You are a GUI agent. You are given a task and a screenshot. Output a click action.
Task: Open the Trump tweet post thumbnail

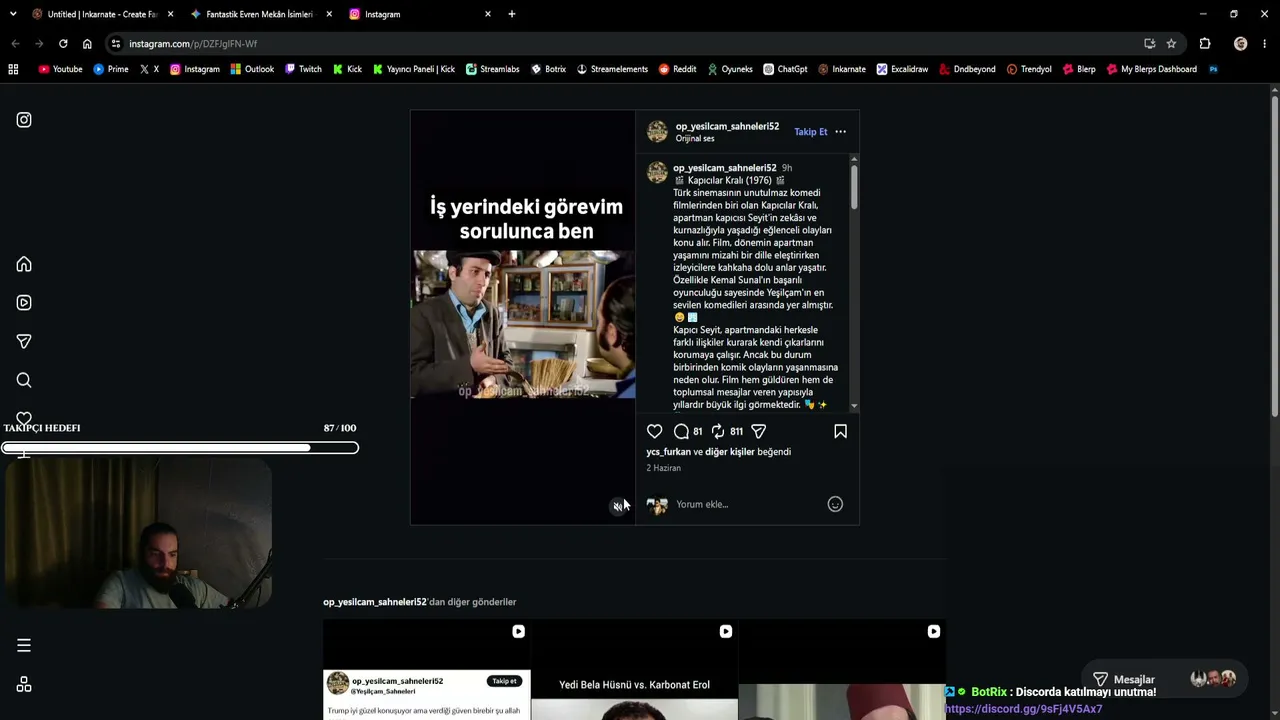click(427, 670)
